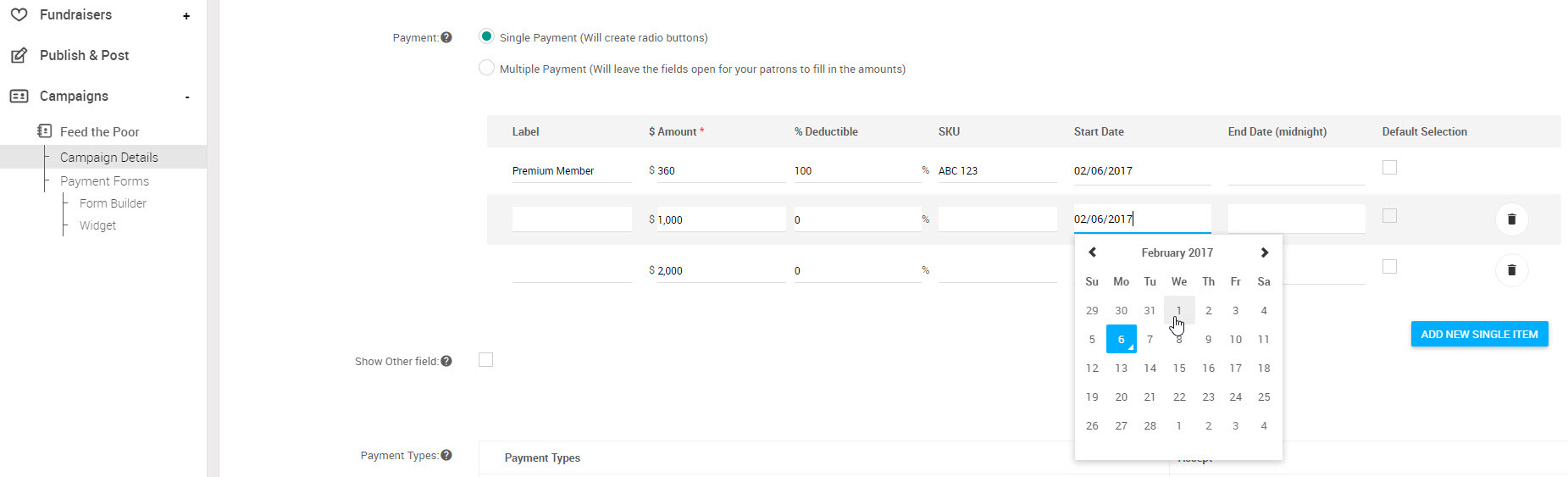Delete the $2,000 payment row

coord(1511,270)
